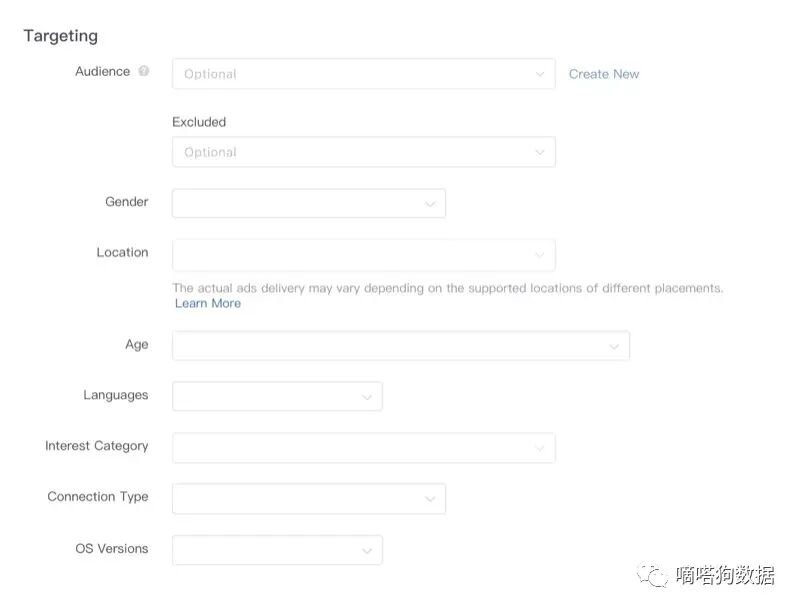
Task: Click the Connection Type dropdown chevron
Action: (x=430, y=499)
